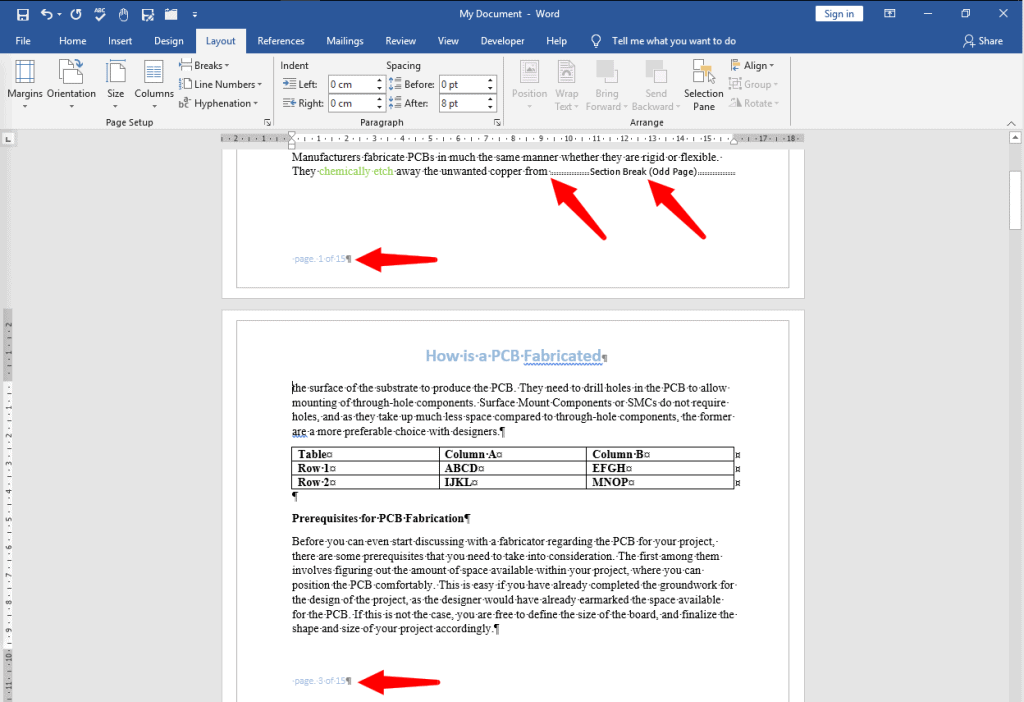Click the Send Backward button

(x=656, y=85)
